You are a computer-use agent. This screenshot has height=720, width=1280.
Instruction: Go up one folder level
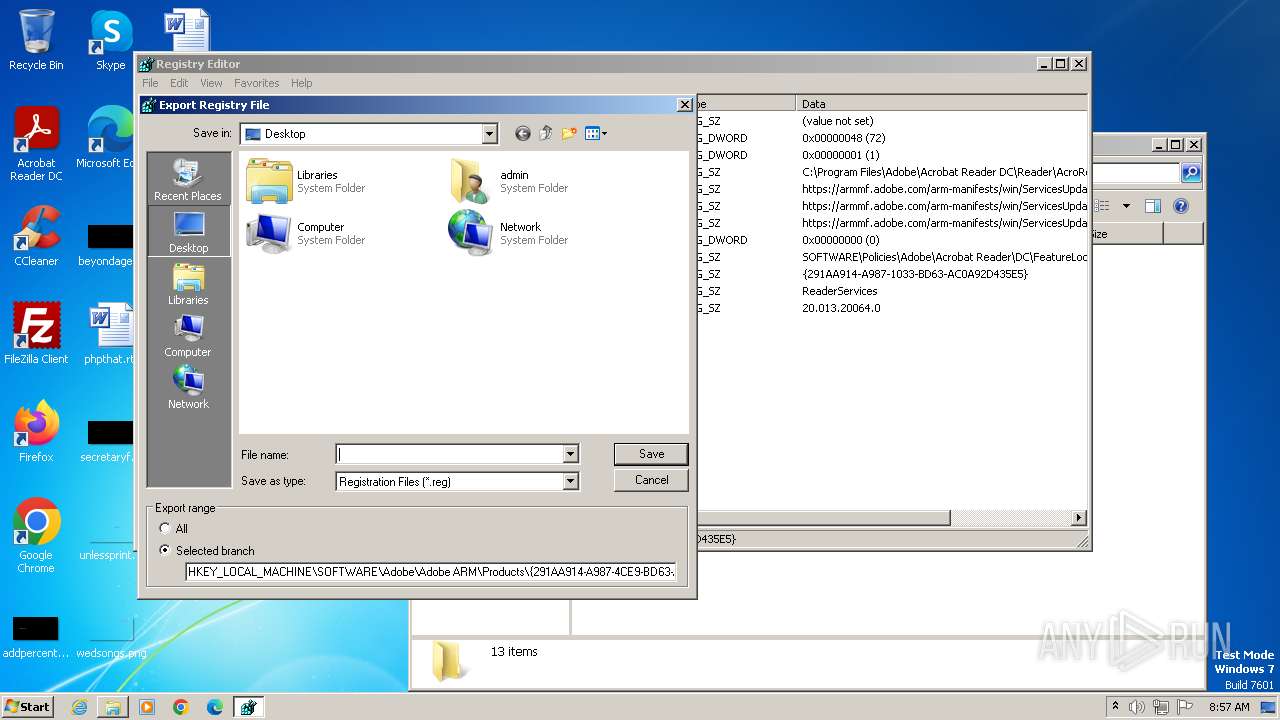coord(546,133)
